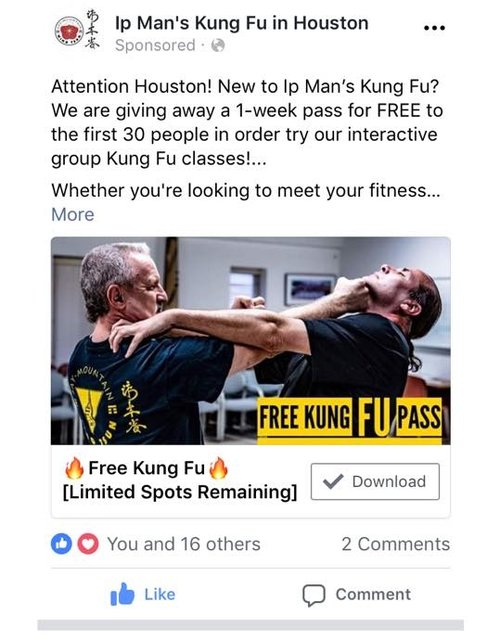The height and width of the screenshot is (640, 500).
Task: Open the Ip Man's Kung Fu in Houston page
Action: [x=242, y=23]
